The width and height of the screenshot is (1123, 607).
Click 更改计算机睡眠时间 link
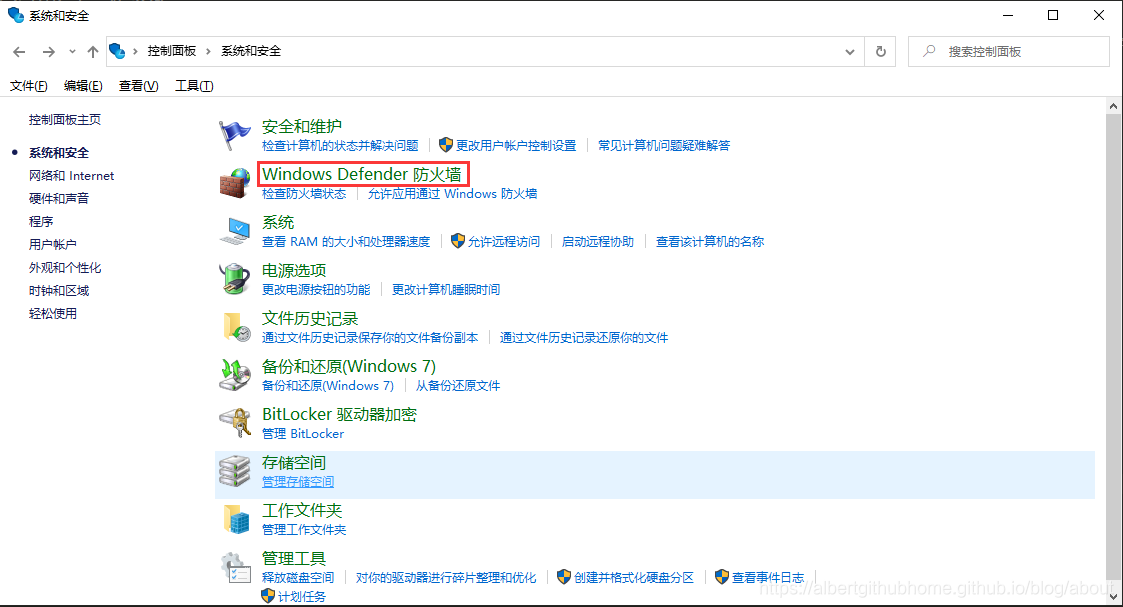tap(446, 289)
